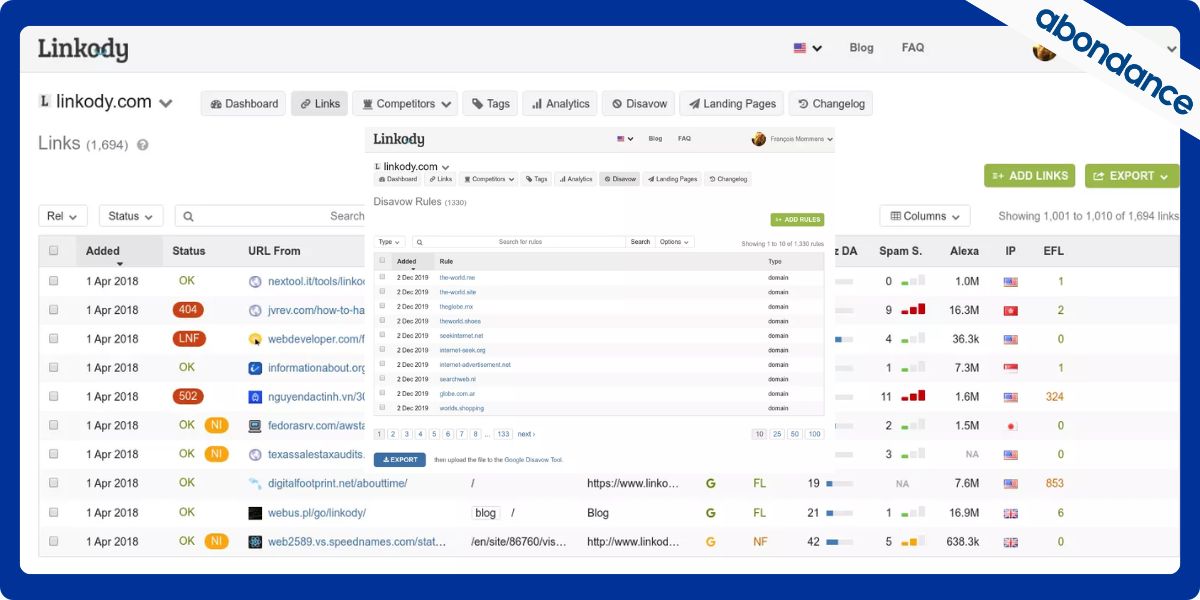The height and width of the screenshot is (600, 1200).
Task: Click the 502 status badge
Action: click(187, 396)
